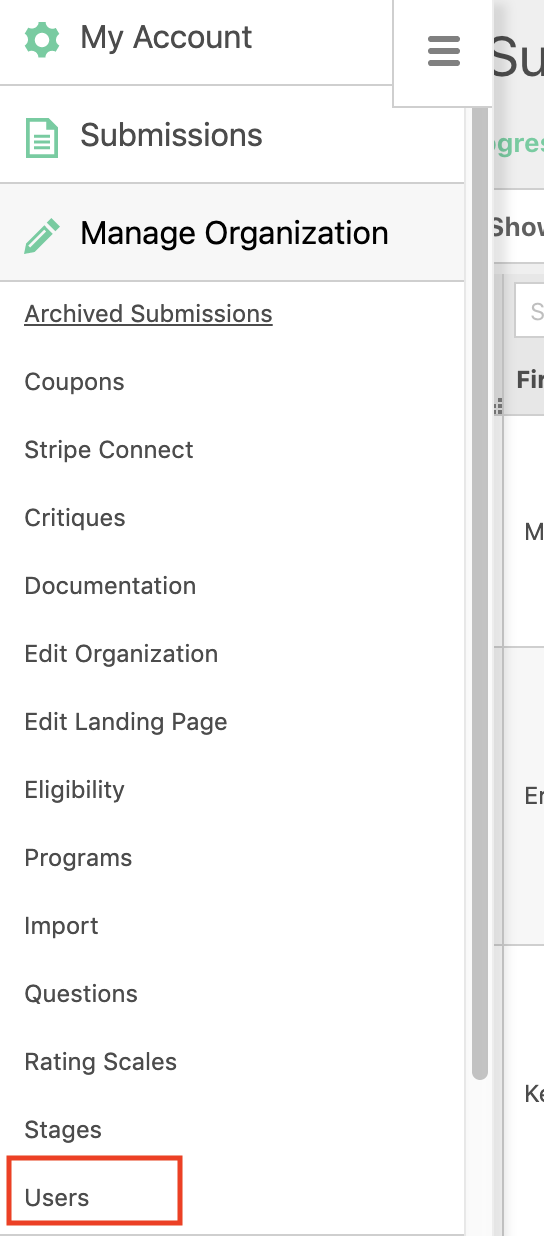The image size is (544, 1236).
Task: Select Users in the sidebar
Action: coord(57,1198)
